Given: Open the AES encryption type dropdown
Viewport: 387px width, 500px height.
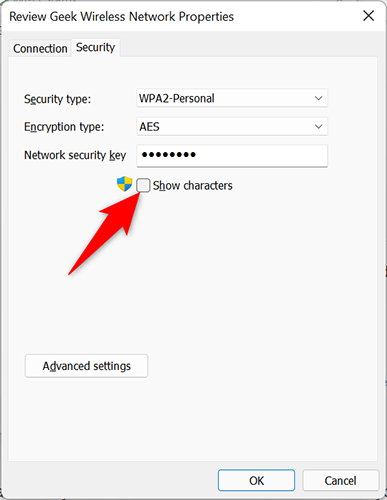Looking at the screenshot, I should tap(232, 127).
